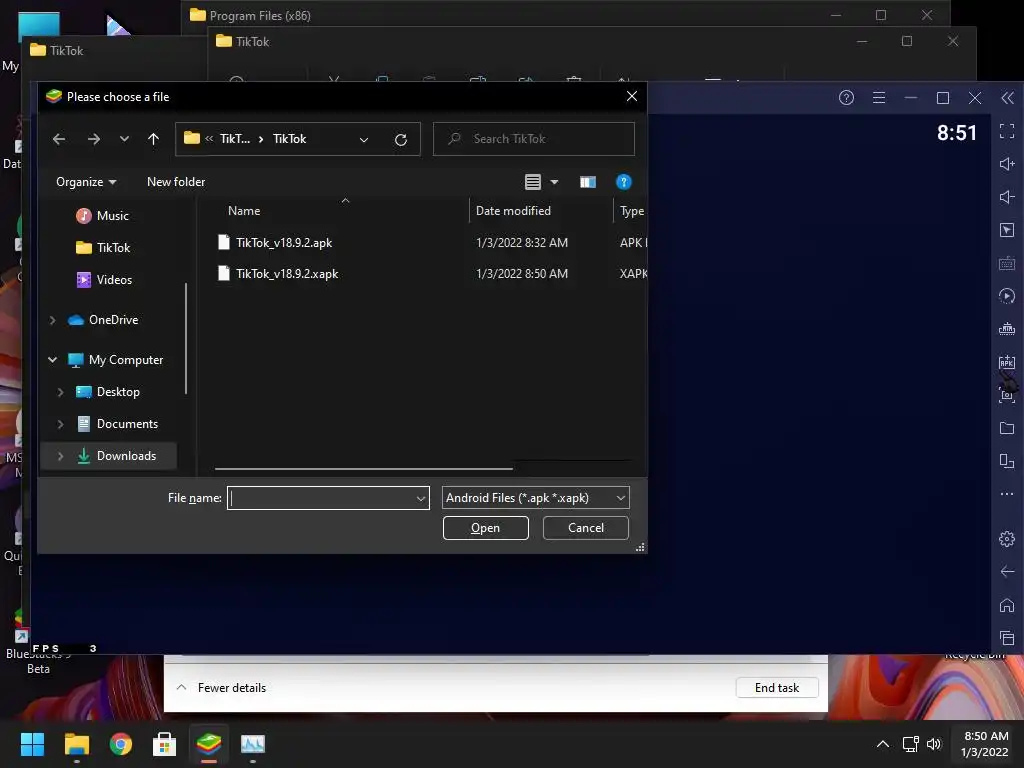
Task: Click the Search TikTok box
Action: 534,139
